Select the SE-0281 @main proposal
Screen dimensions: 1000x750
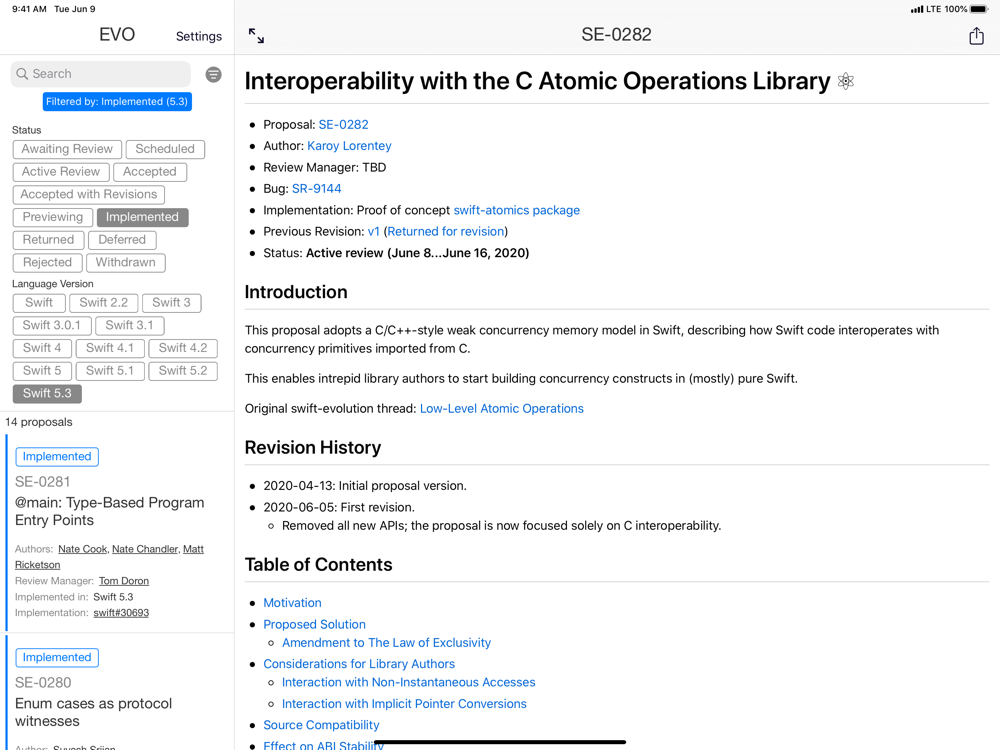pyautogui.click(x=110, y=511)
